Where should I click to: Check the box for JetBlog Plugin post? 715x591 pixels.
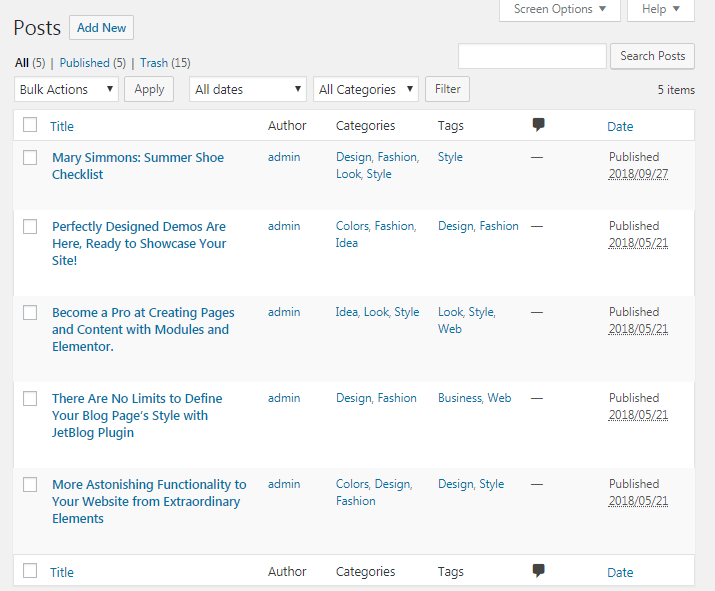click(30, 398)
